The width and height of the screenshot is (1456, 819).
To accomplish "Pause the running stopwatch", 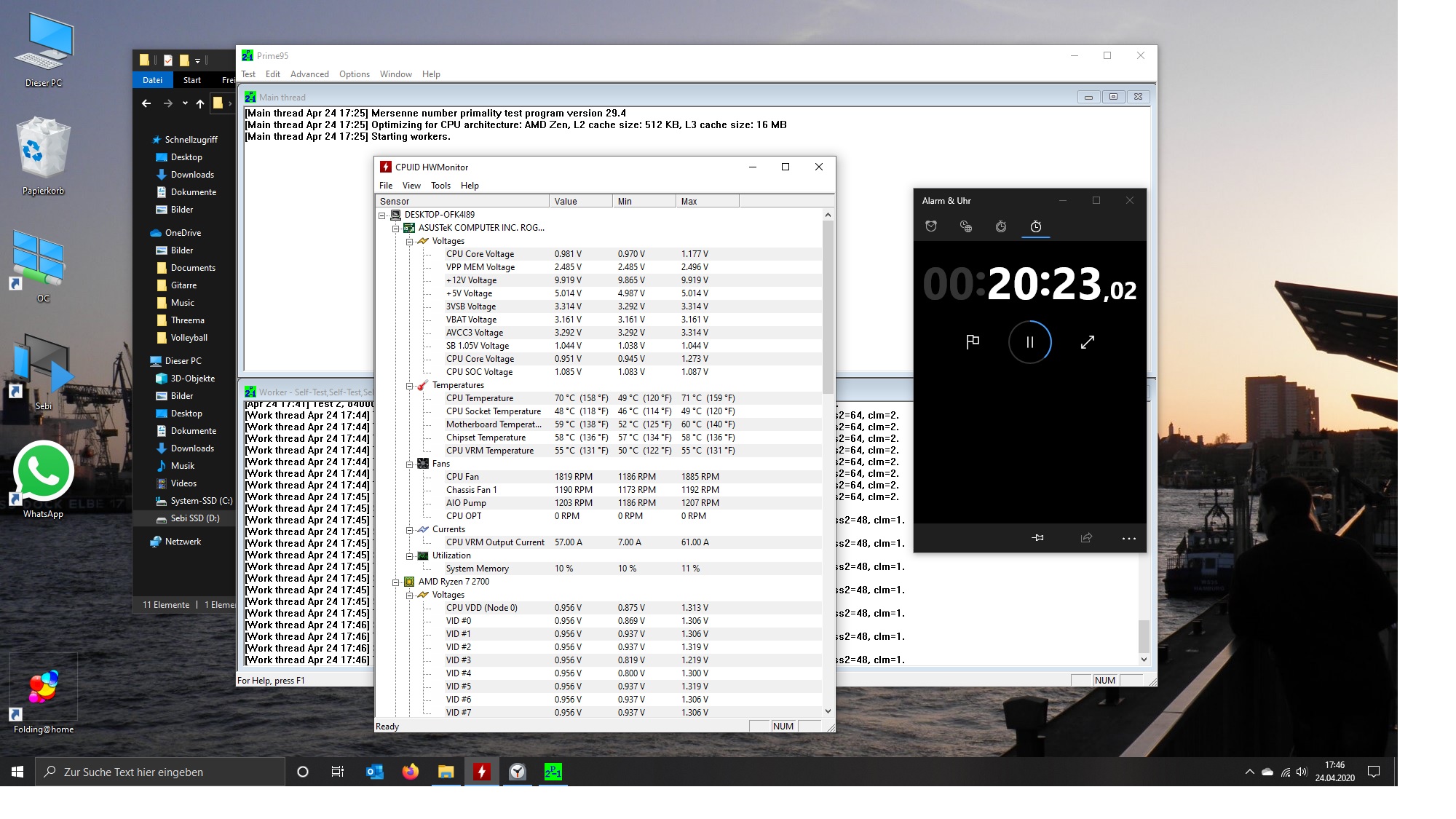I will (x=1029, y=342).
